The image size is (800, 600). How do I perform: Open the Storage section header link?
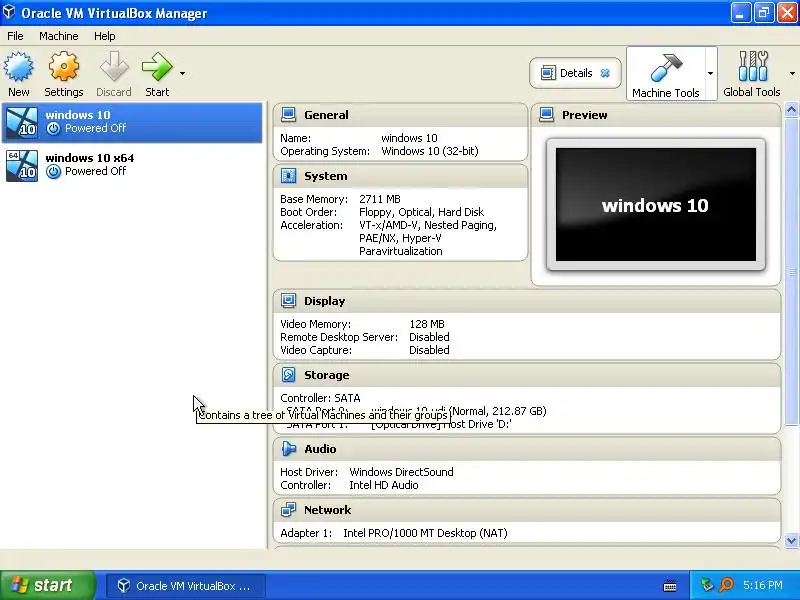(x=327, y=375)
